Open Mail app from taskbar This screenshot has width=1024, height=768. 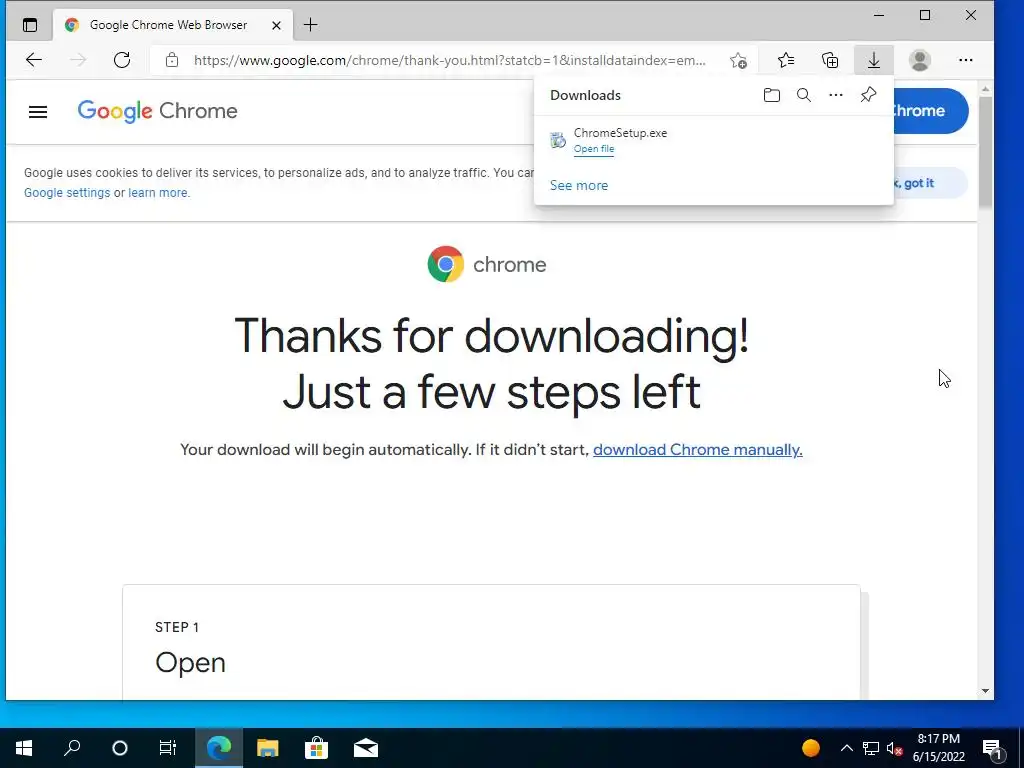click(366, 748)
